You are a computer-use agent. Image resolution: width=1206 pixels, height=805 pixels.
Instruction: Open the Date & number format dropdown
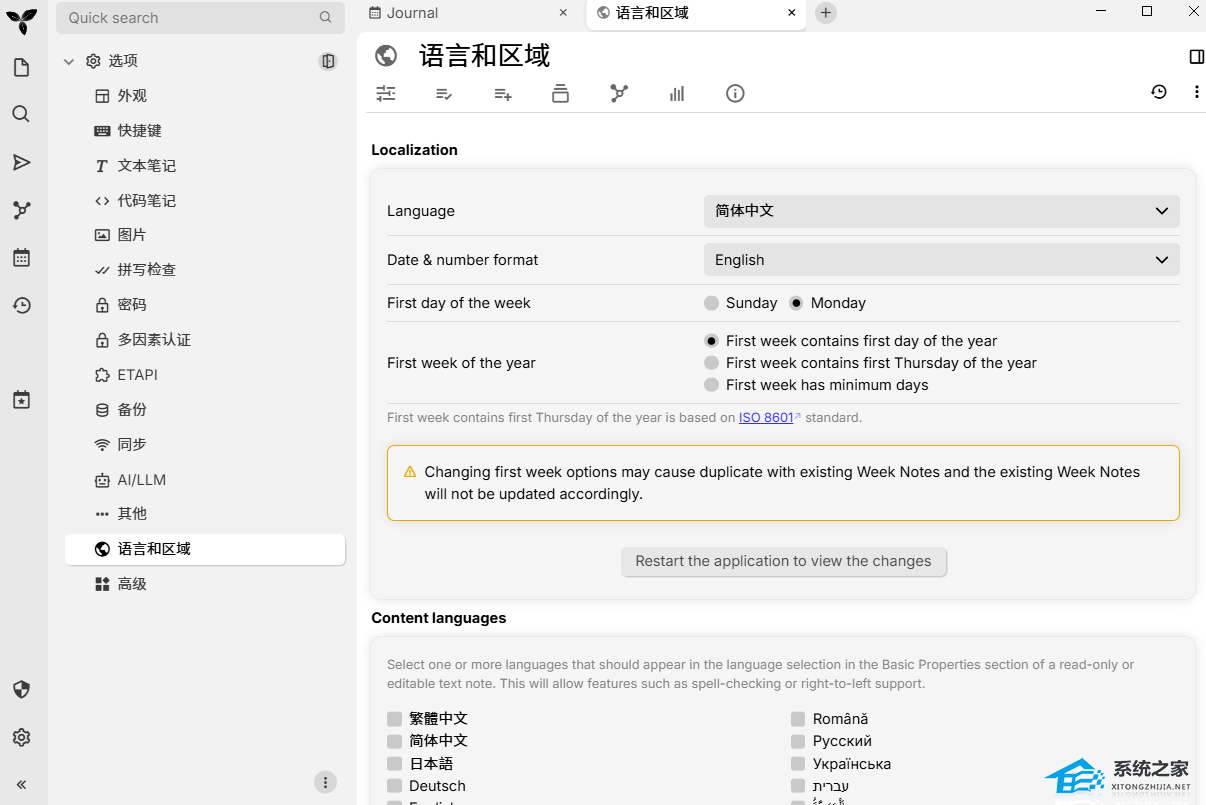pos(941,260)
